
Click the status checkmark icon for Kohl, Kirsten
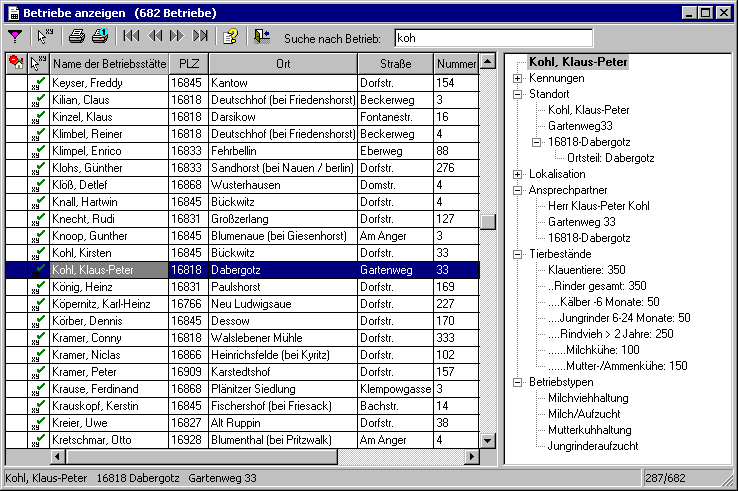click(x=39, y=253)
